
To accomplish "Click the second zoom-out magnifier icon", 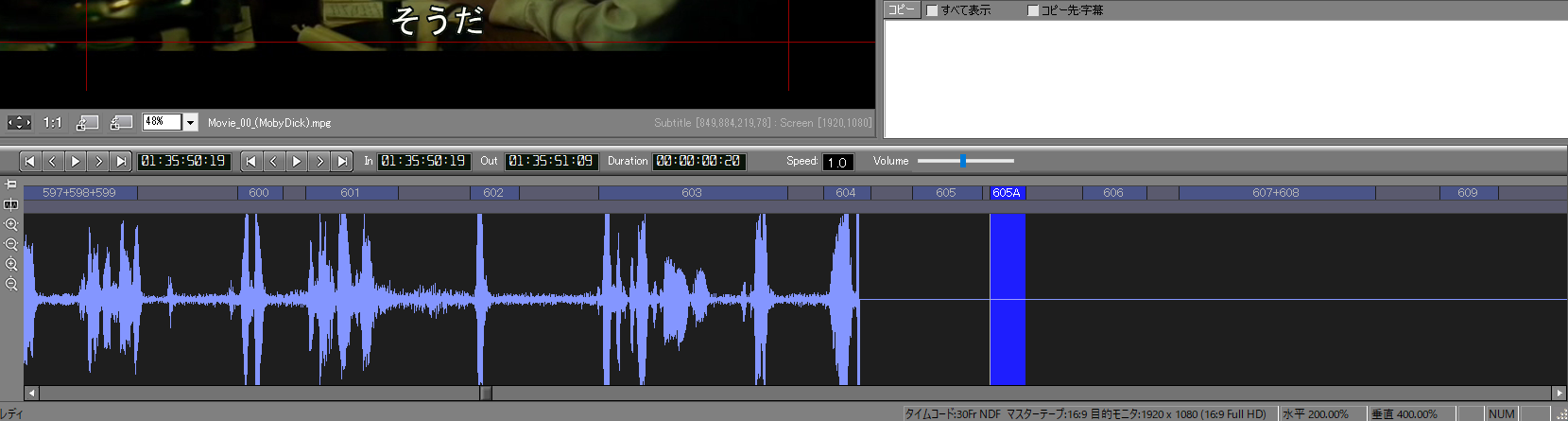I will point(11,284).
